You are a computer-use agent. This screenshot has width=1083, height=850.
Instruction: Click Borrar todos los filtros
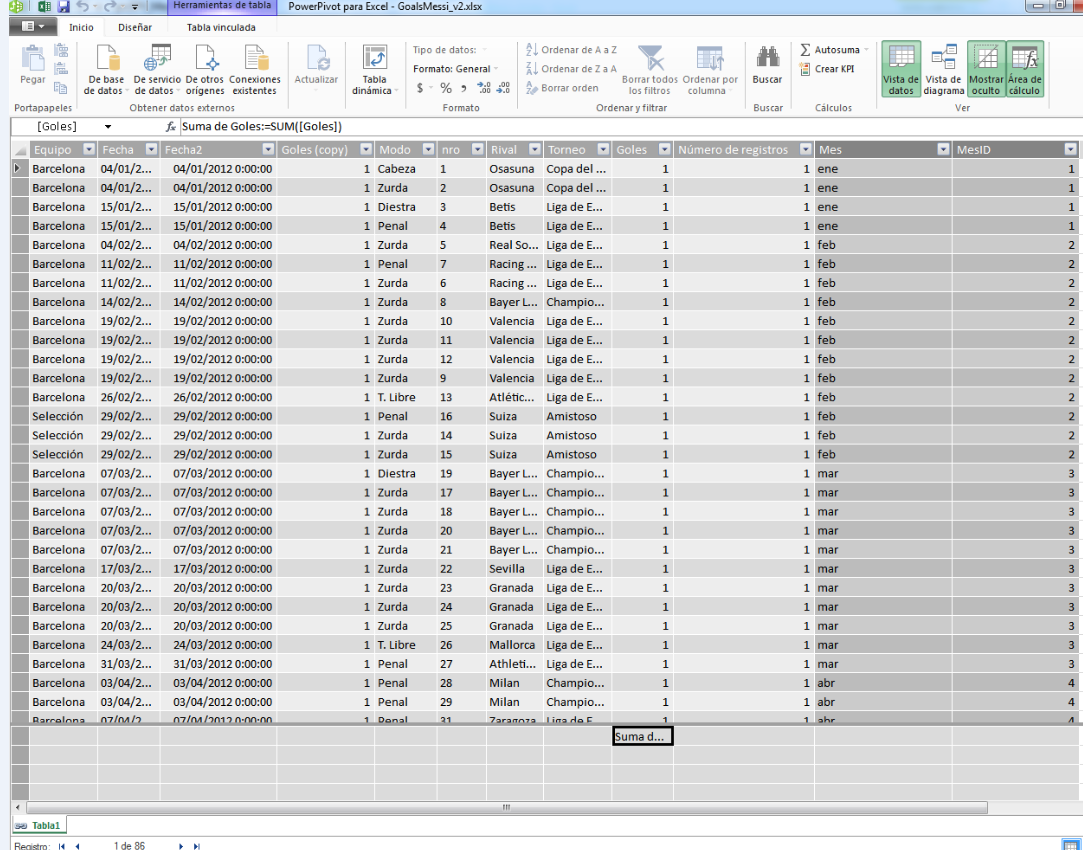click(x=650, y=70)
